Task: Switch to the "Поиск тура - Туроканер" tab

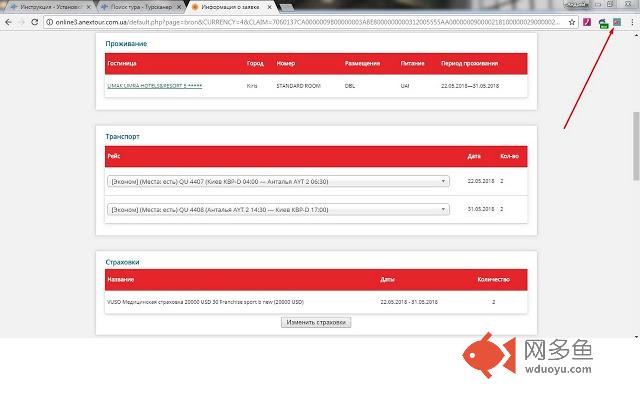Action: point(141,7)
